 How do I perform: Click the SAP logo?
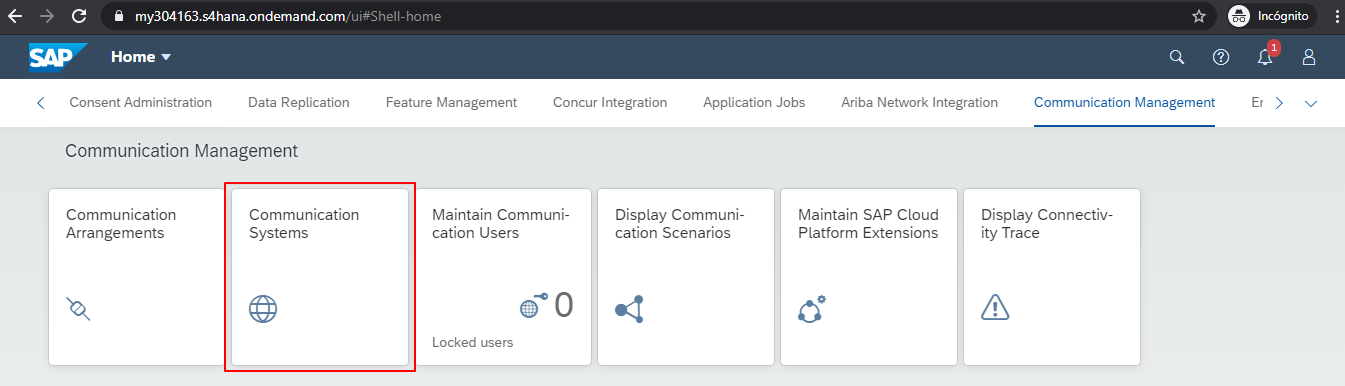click(x=58, y=57)
